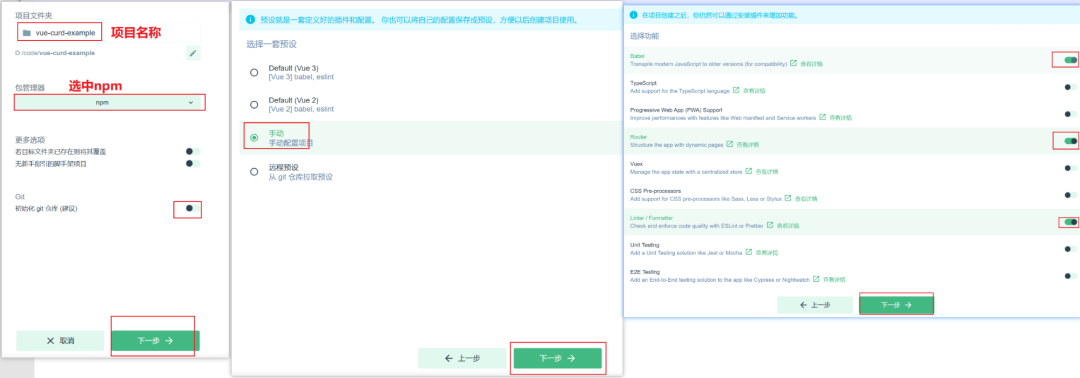Viewport: 1080px width, 378px height.
Task: Open 查看详情 link for Linter / Formatter
Action: pyautogui.click(x=789, y=225)
